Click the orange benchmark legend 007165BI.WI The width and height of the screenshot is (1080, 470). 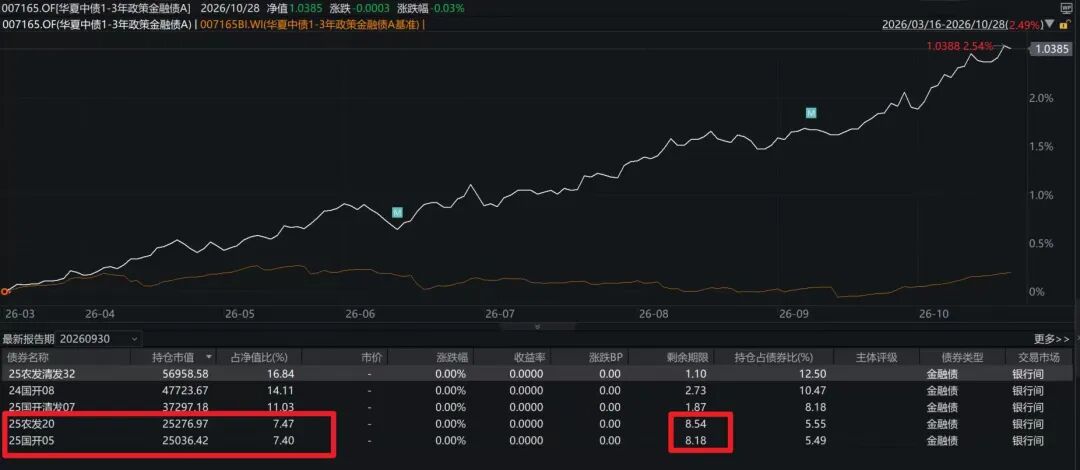pyautogui.click(x=310, y=25)
